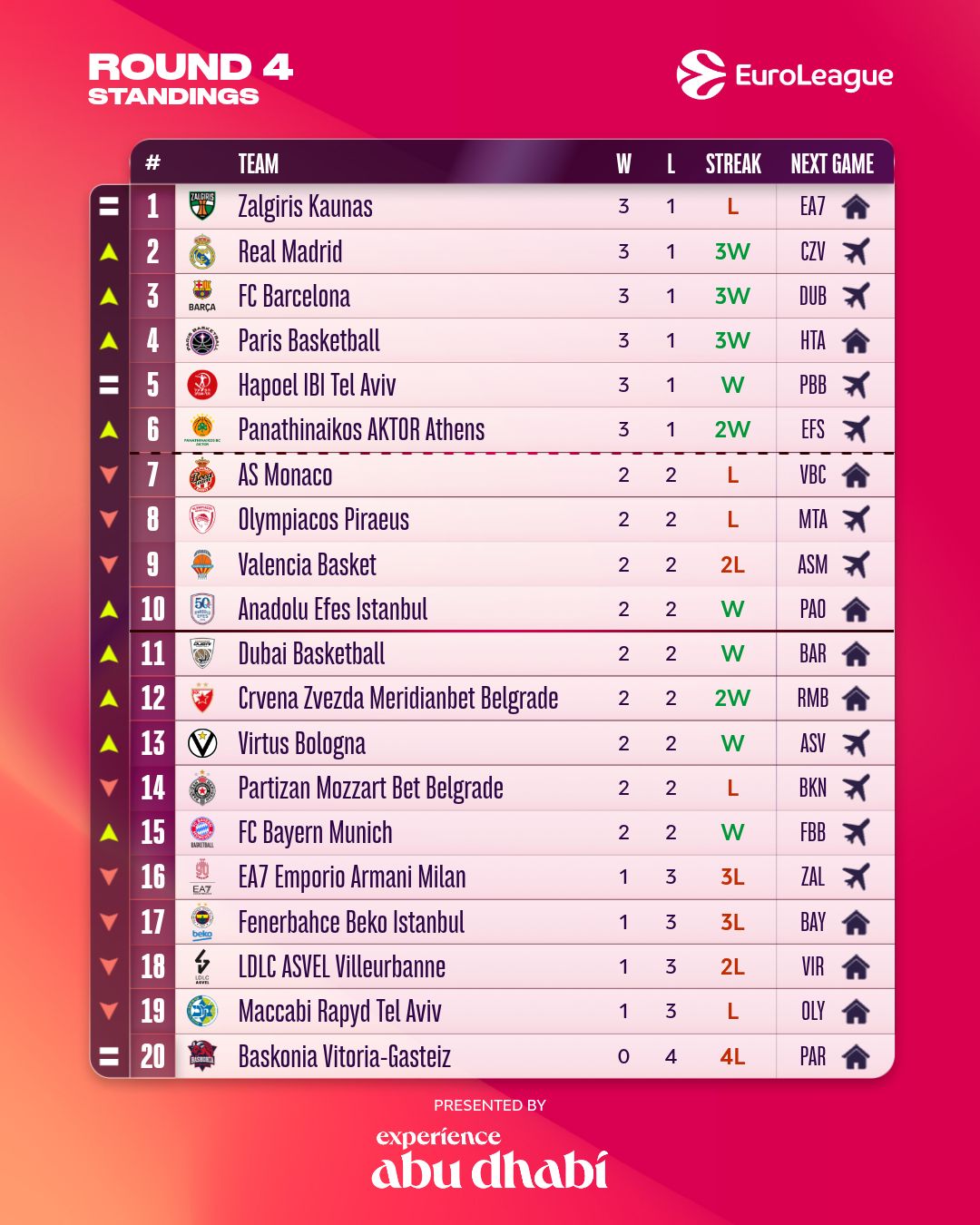This screenshot has height=1225, width=980.
Task: Click the Virtus Bologna V logo
Action: (x=202, y=743)
